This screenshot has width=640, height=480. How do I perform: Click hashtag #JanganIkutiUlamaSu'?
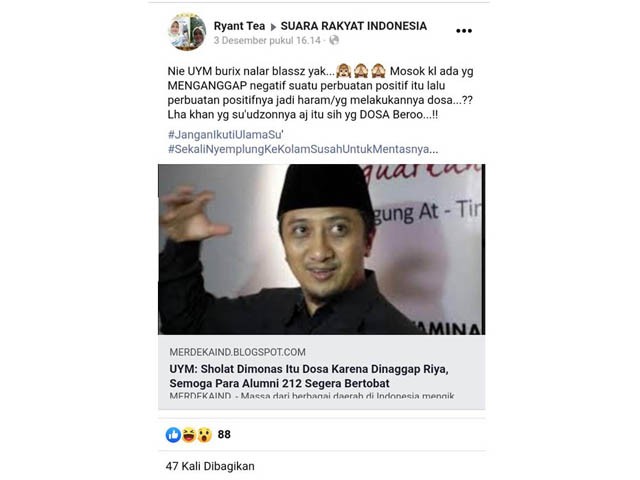tap(225, 135)
